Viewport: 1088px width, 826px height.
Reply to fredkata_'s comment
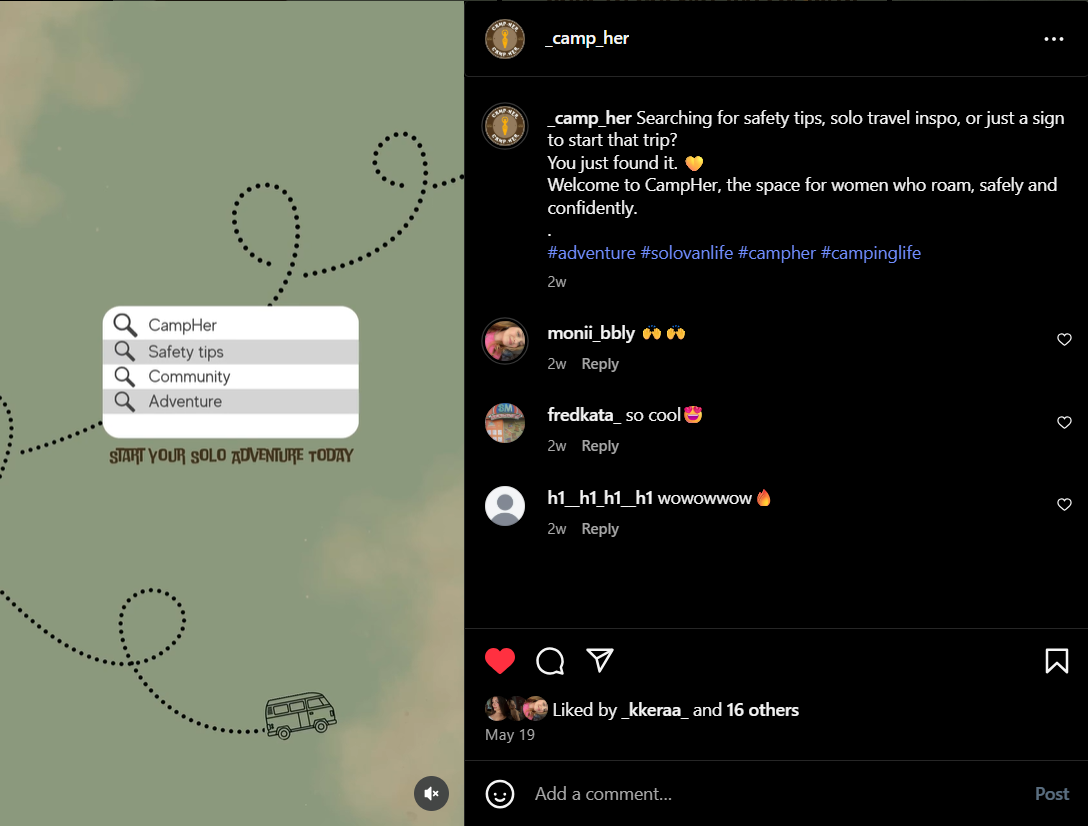click(600, 446)
